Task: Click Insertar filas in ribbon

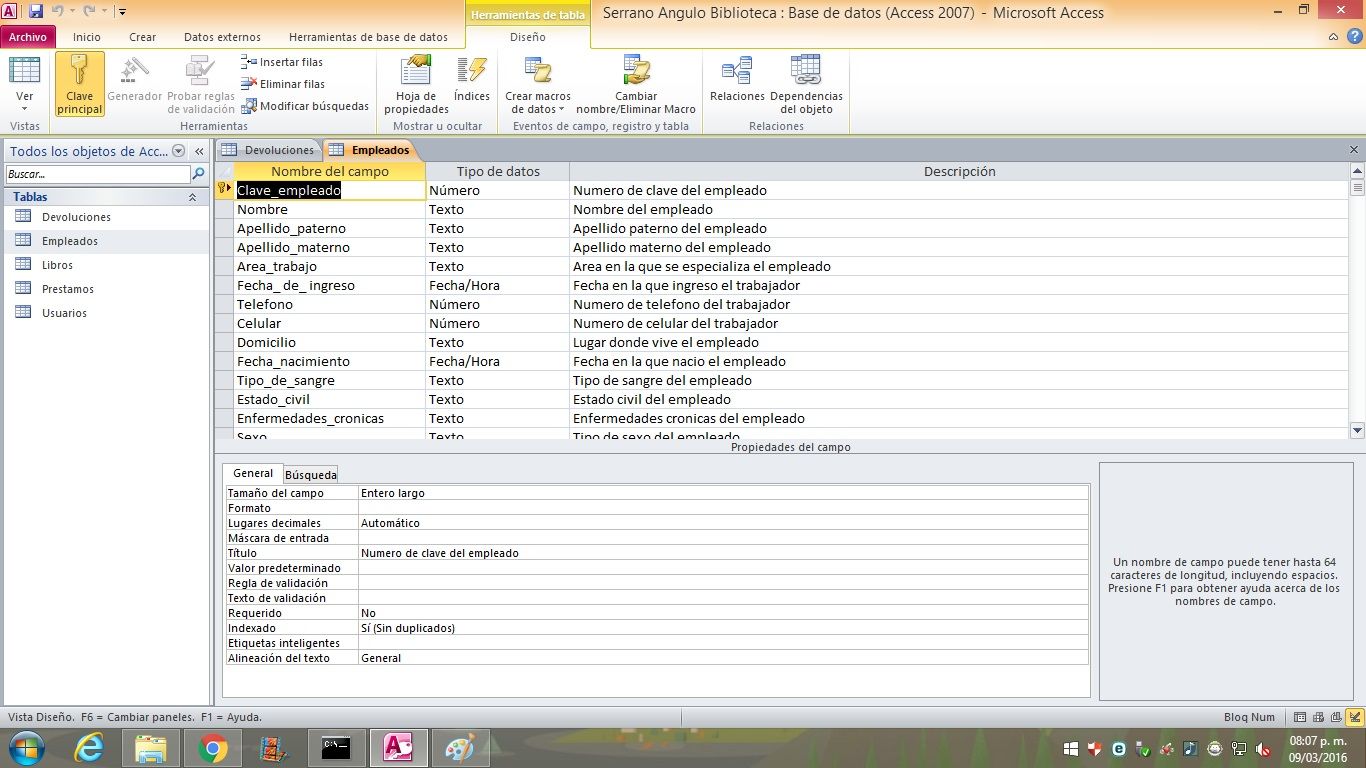Action: (x=282, y=62)
